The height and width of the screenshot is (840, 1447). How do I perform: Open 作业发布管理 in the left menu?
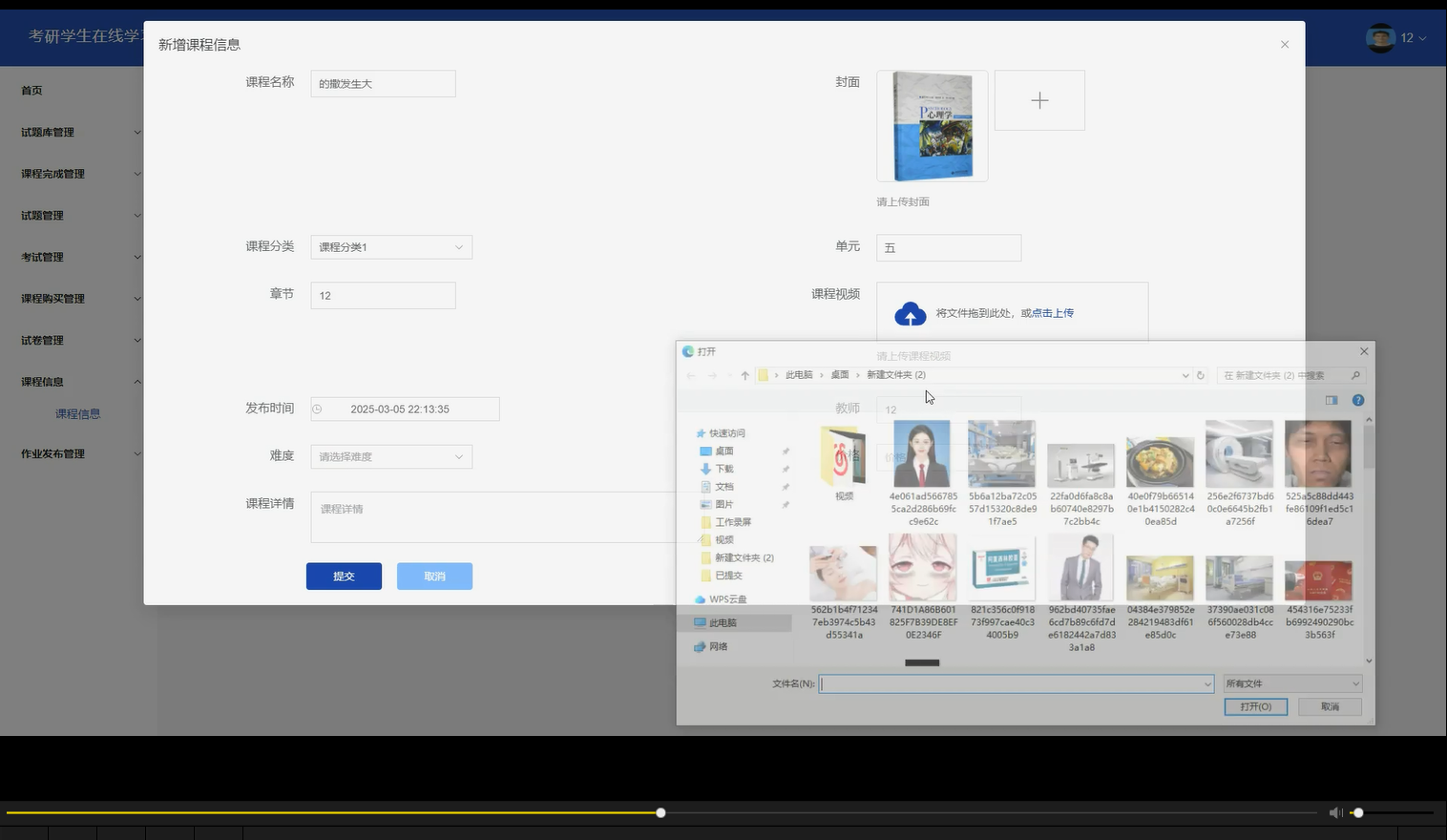click(x=52, y=453)
